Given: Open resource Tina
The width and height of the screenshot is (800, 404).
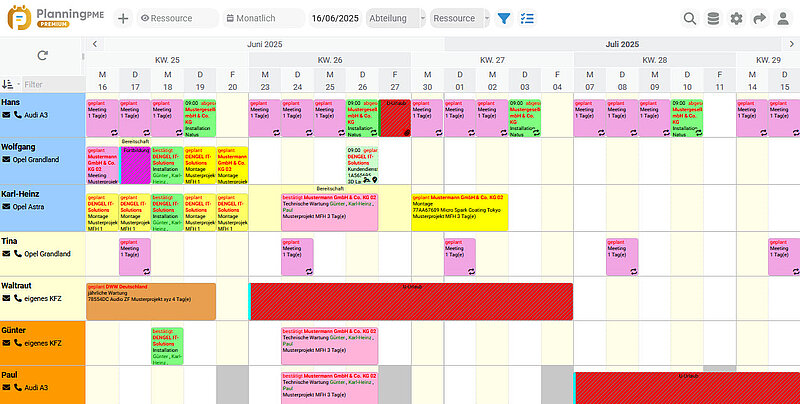Looking at the screenshot, I should click(x=9, y=241).
